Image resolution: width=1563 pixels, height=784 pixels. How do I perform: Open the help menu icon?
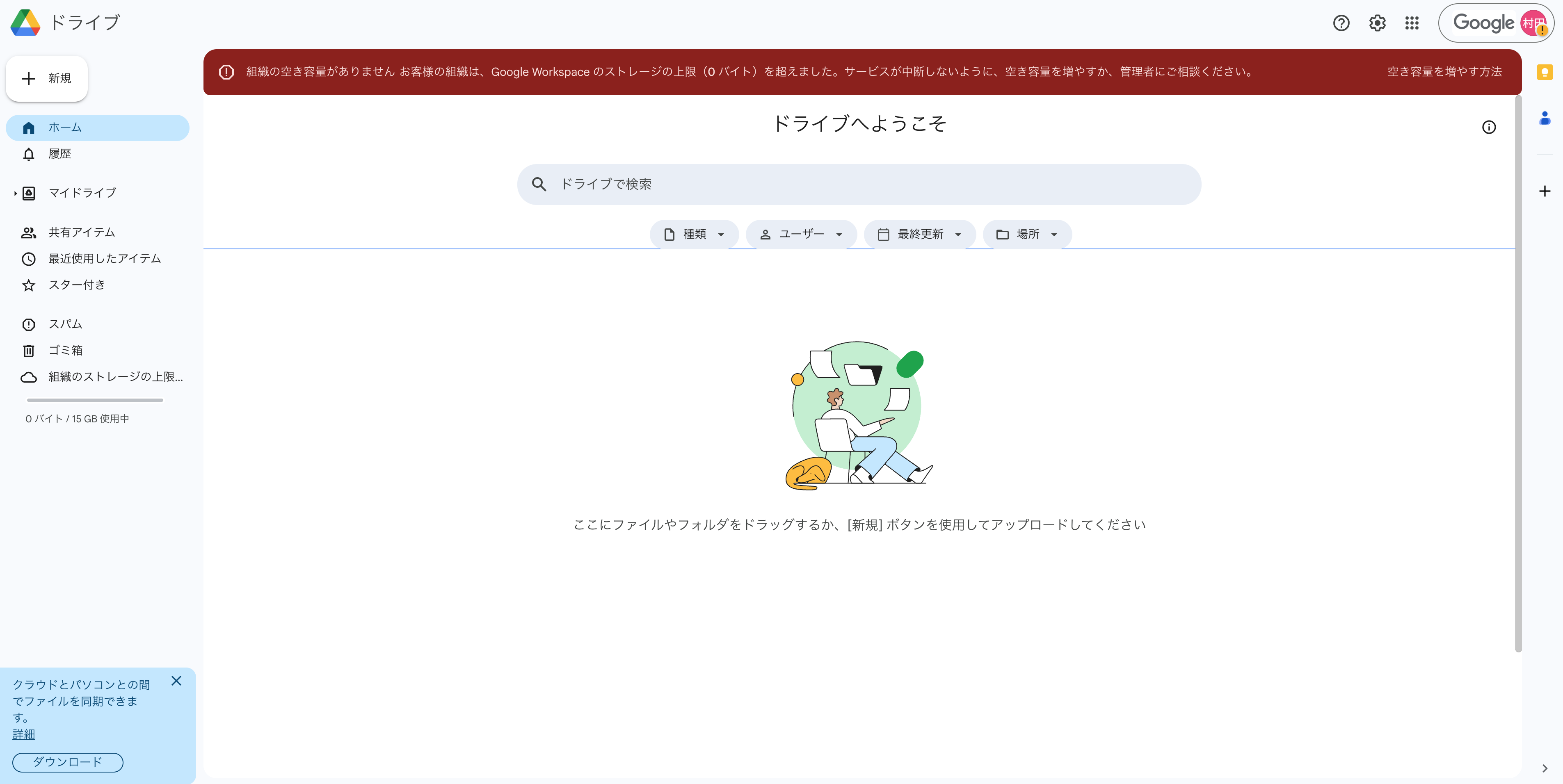(1341, 23)
